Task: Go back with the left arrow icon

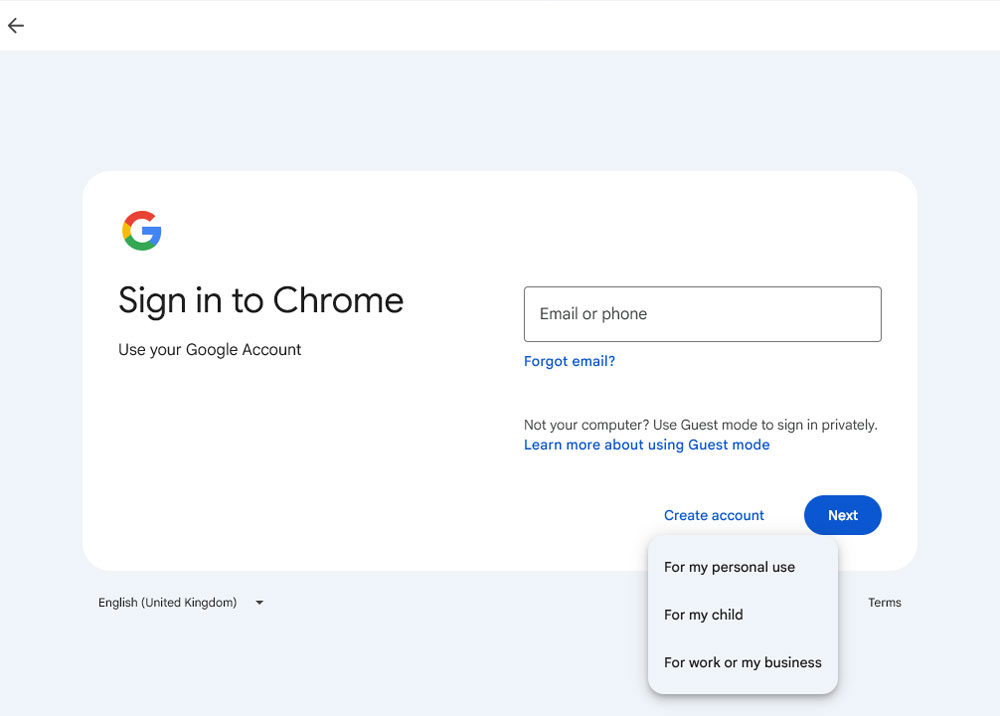Action: pyautogui.click(x=16, y=26)
